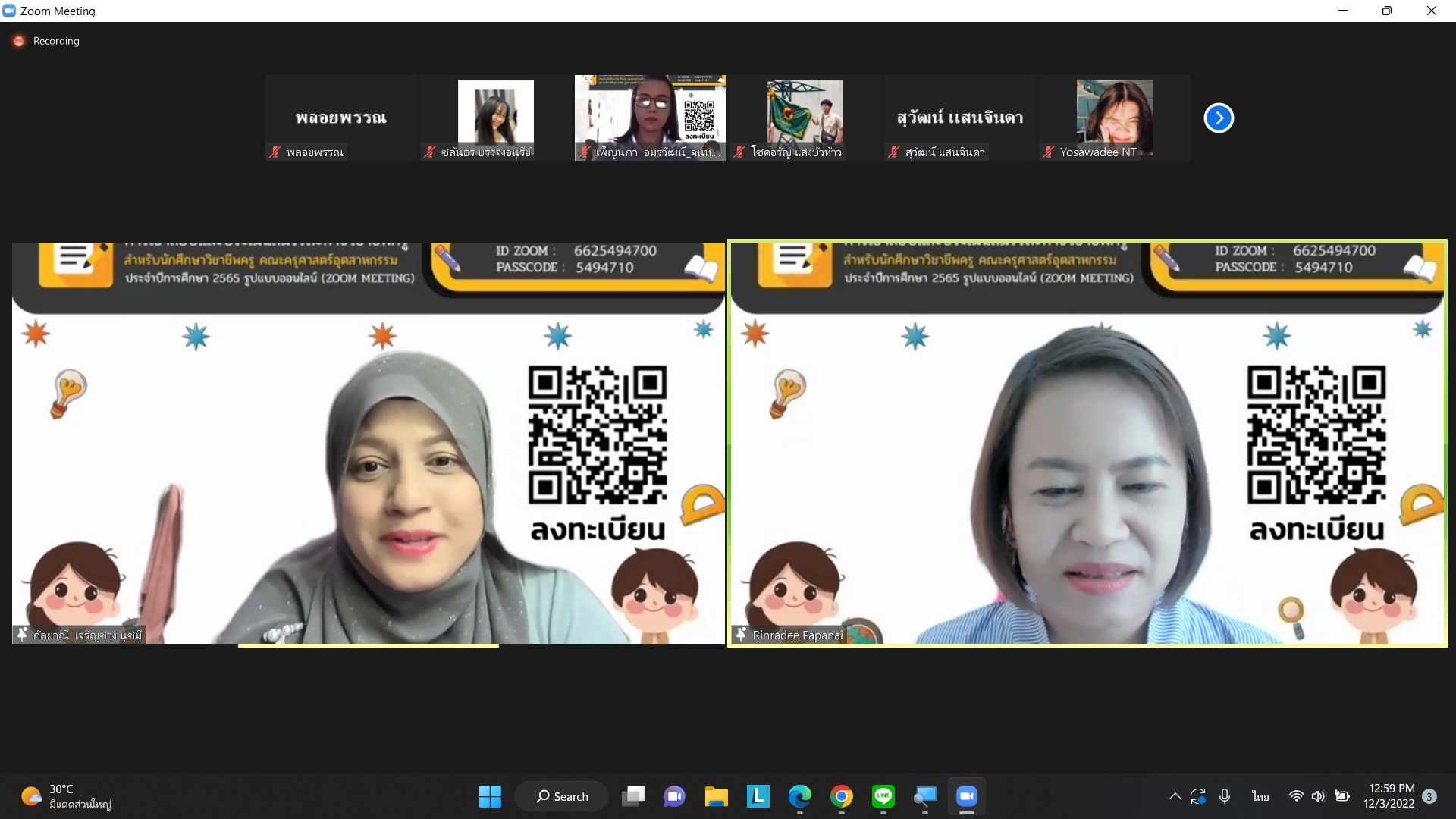
Task: Show next participants with the blue arrow
Action: 1219,118
